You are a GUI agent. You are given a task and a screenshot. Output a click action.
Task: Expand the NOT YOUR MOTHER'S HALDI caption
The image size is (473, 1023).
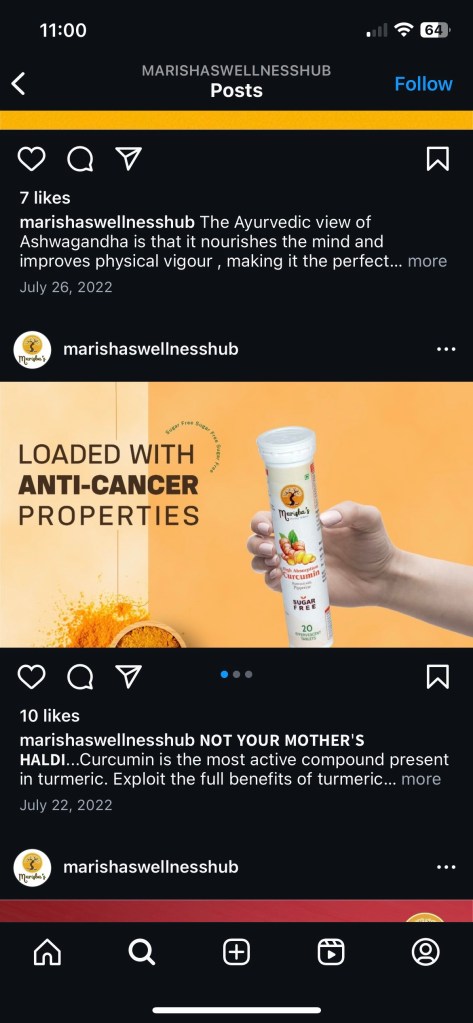421,780
